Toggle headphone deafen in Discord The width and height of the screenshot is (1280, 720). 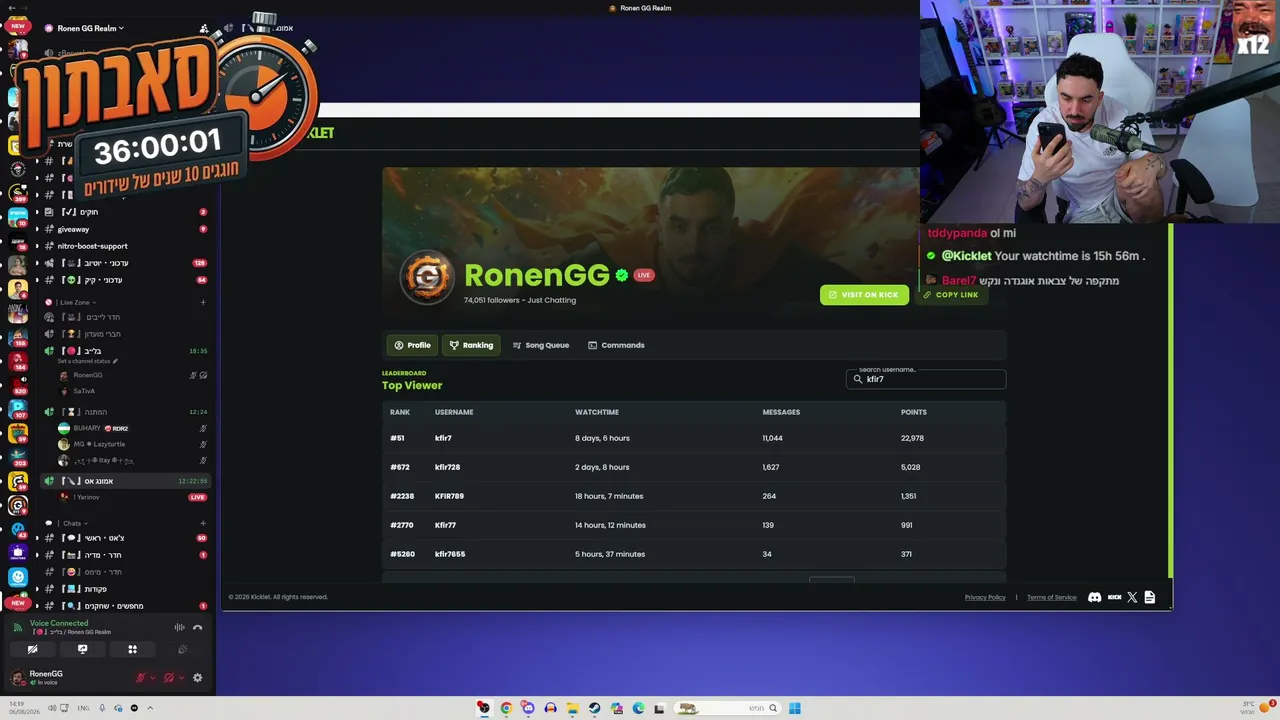168,678
